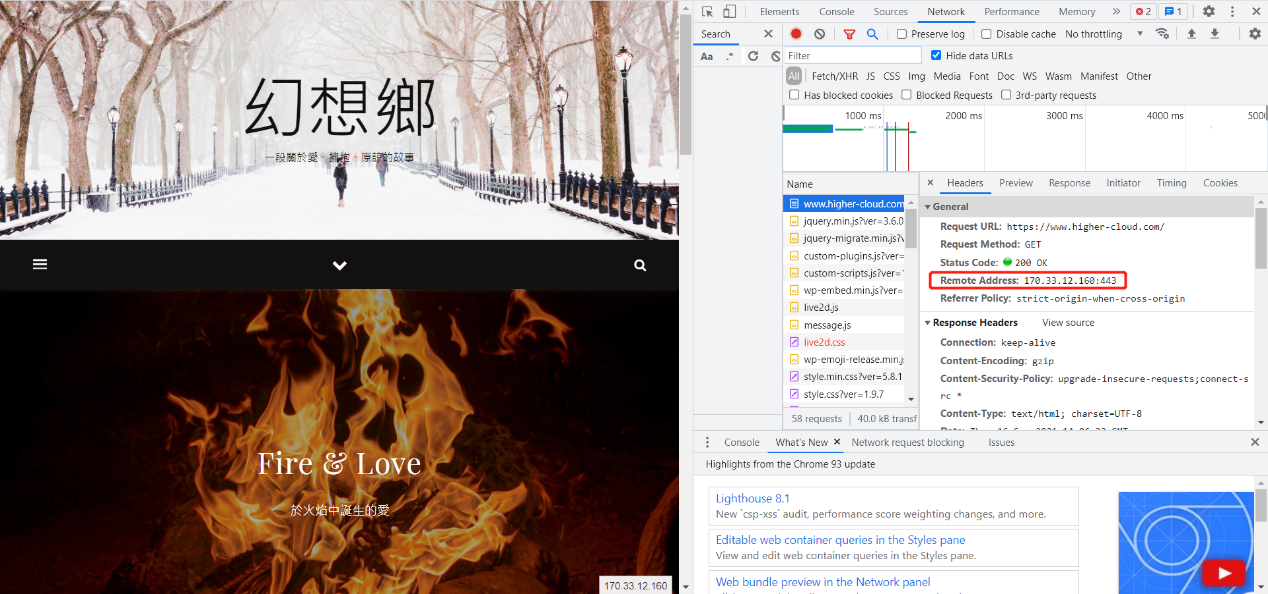Click the import HAR file upload arrow
Screen dimensions: 1268x594
click(1191, 34)
